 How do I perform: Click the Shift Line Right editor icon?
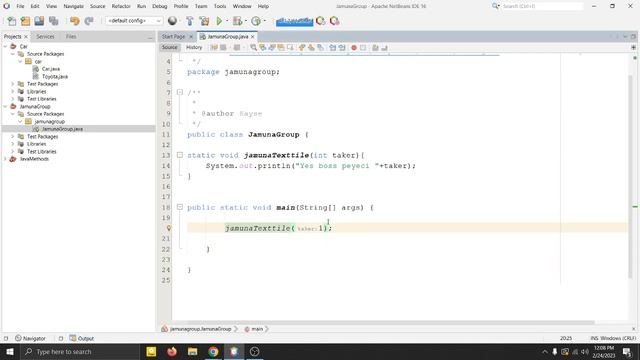point(342,48)
